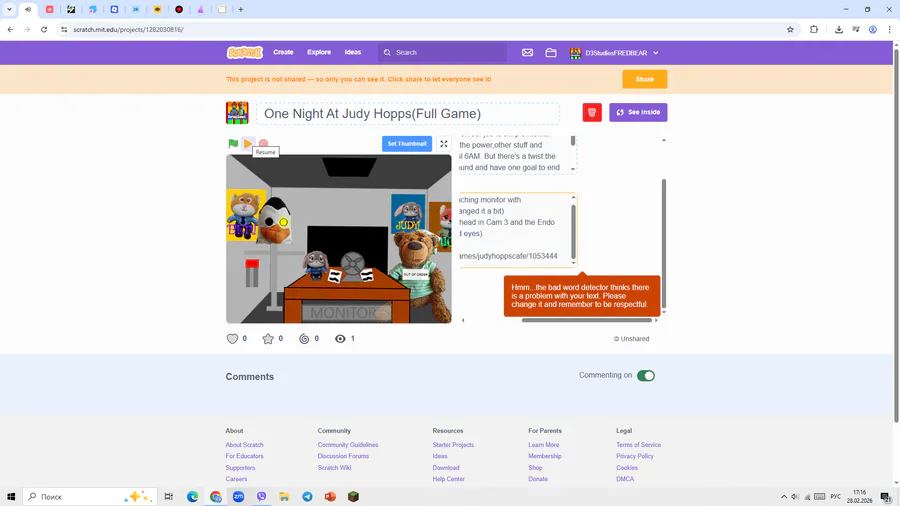
Task: Open a new browser tab
Action: pos(241,9)
